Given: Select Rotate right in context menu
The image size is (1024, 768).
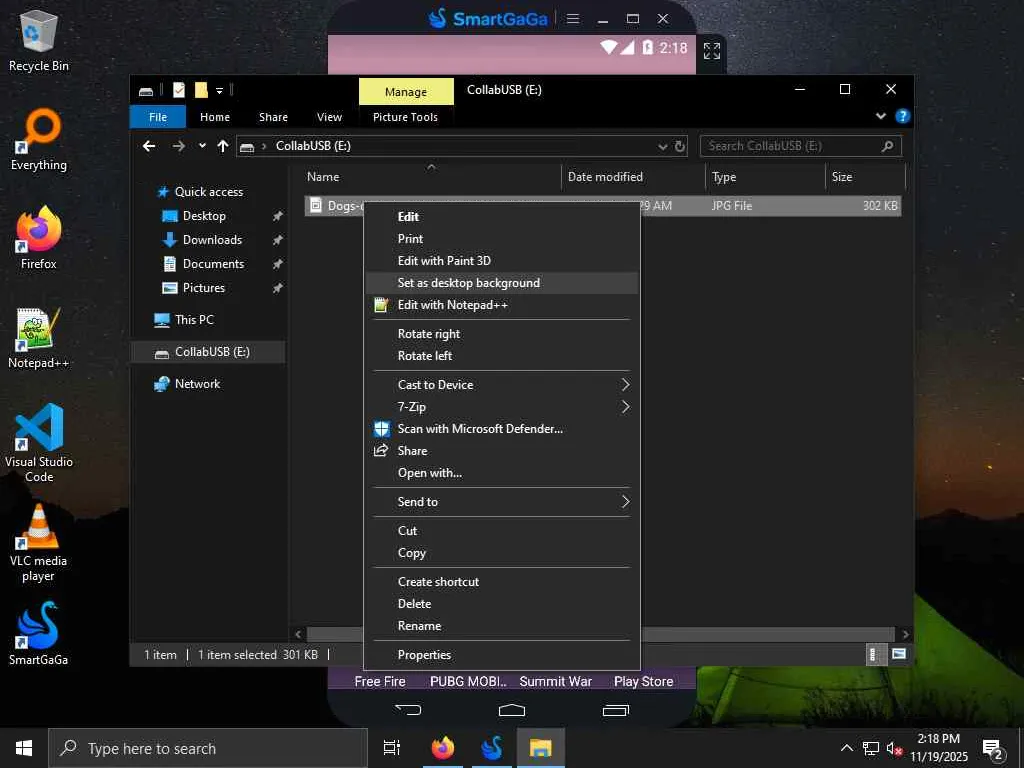Looking at the screenshot, I should click(502, 334).
